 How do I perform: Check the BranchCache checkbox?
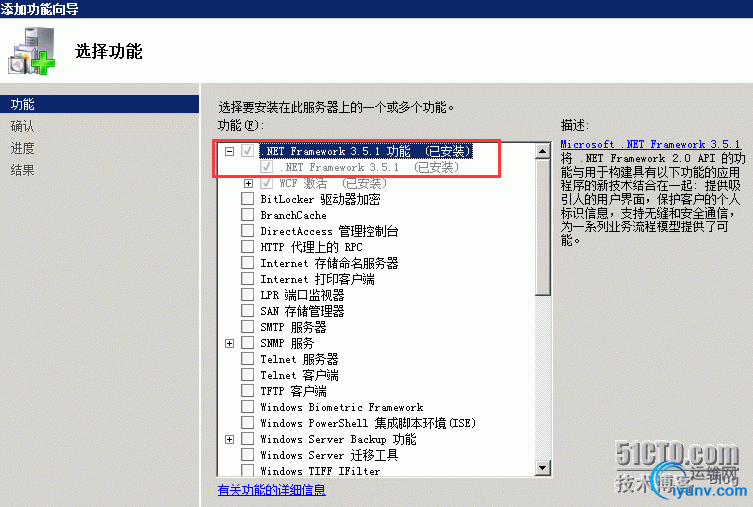click(247, 215)
